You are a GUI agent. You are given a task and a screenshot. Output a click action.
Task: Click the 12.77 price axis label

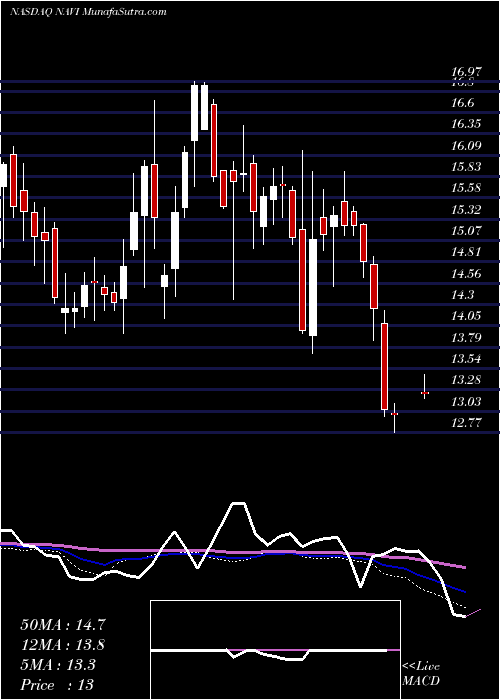point(466,422)
